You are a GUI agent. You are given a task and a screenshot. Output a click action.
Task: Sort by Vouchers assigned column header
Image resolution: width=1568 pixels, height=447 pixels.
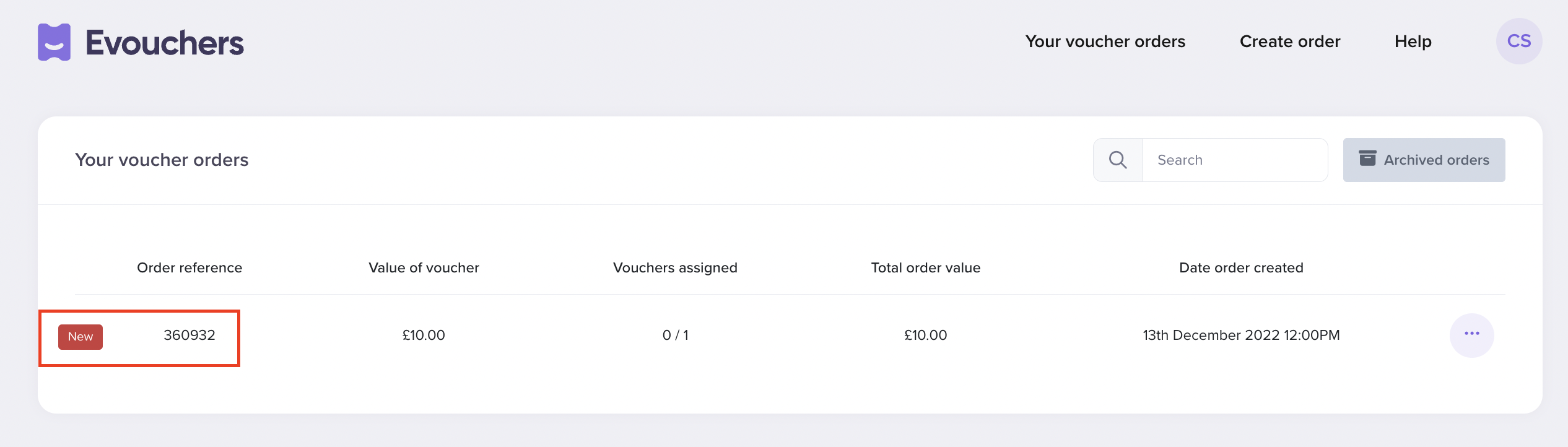tap(675, 267)
